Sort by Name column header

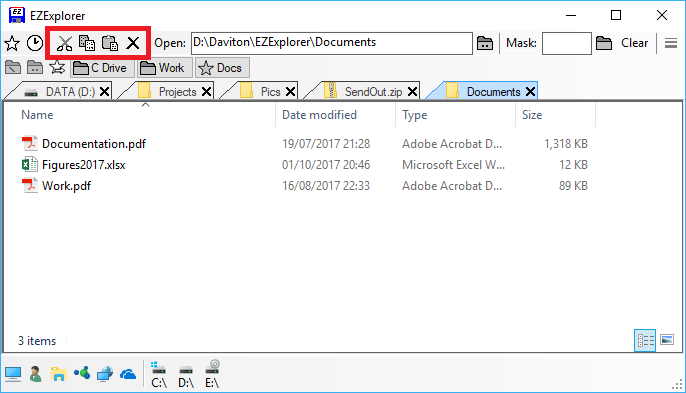[37, 115]
